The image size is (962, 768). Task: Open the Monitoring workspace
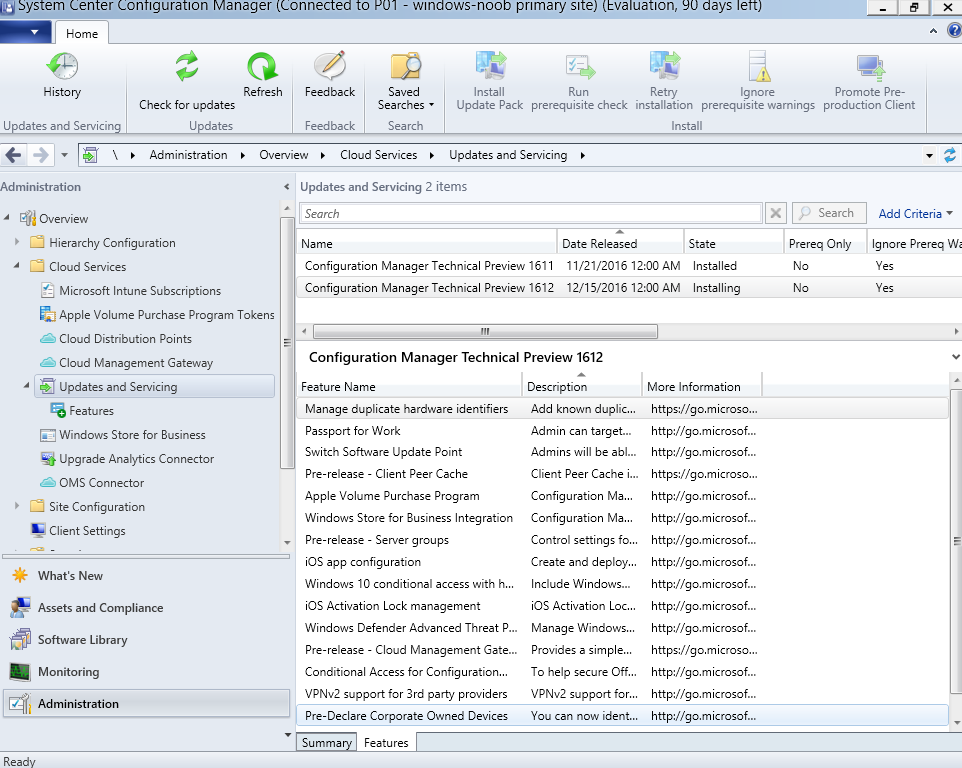69,671
